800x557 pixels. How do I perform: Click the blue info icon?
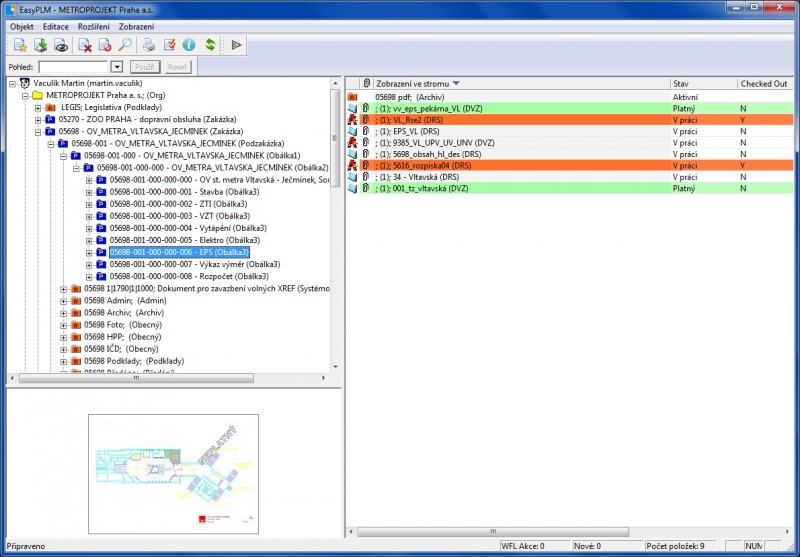[x=189, y=45]
